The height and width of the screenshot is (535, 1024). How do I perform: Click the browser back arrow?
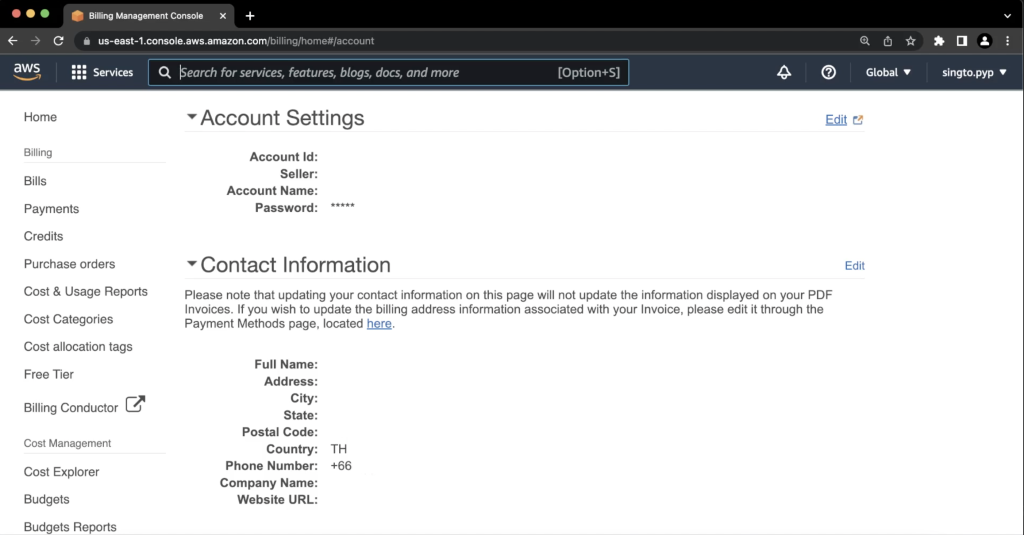pyautogui.click(x=13, y=41)
